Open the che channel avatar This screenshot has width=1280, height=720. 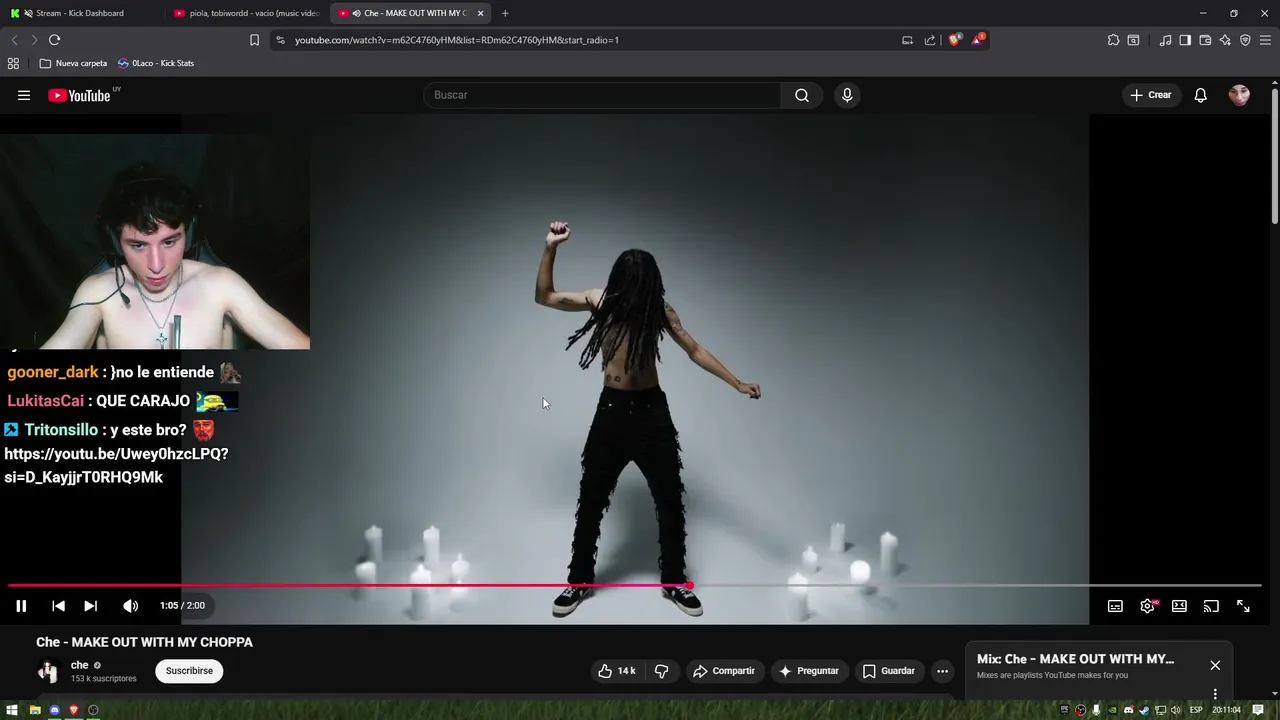pos(48,671)
